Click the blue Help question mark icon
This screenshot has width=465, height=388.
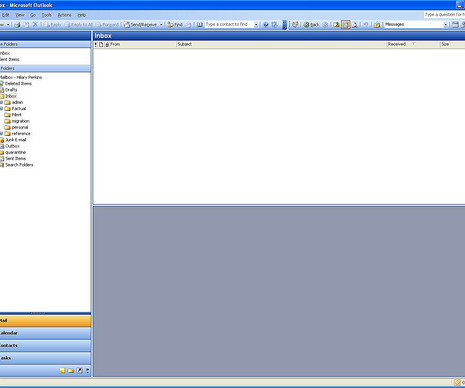[266, 25]
